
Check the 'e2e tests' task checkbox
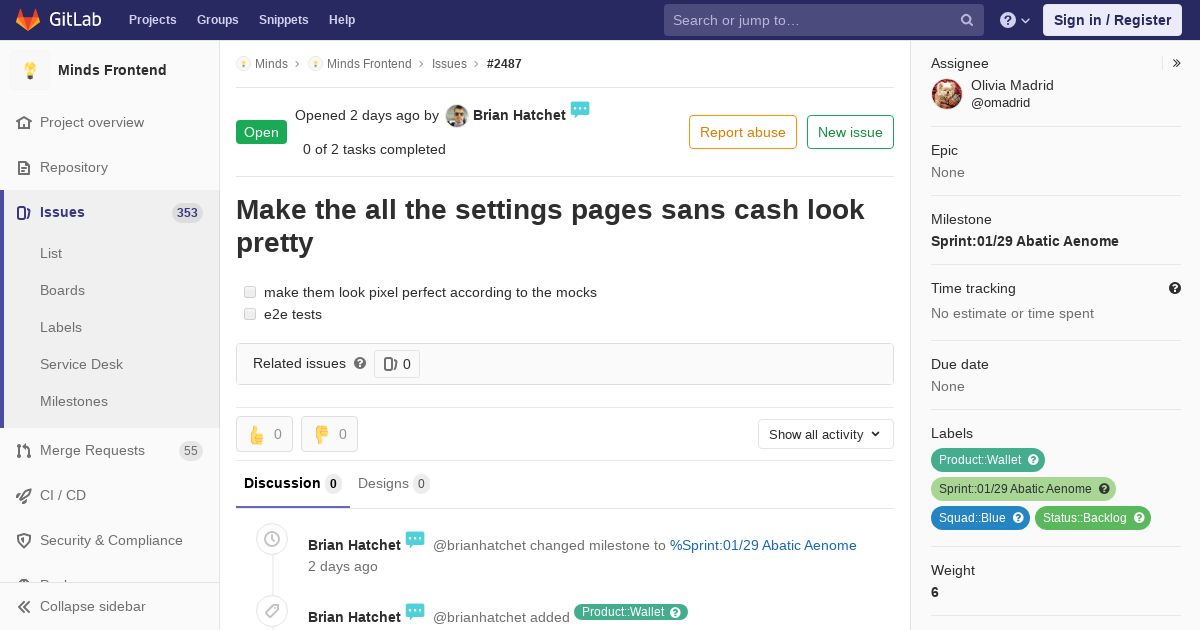click(x=250, y=314)
